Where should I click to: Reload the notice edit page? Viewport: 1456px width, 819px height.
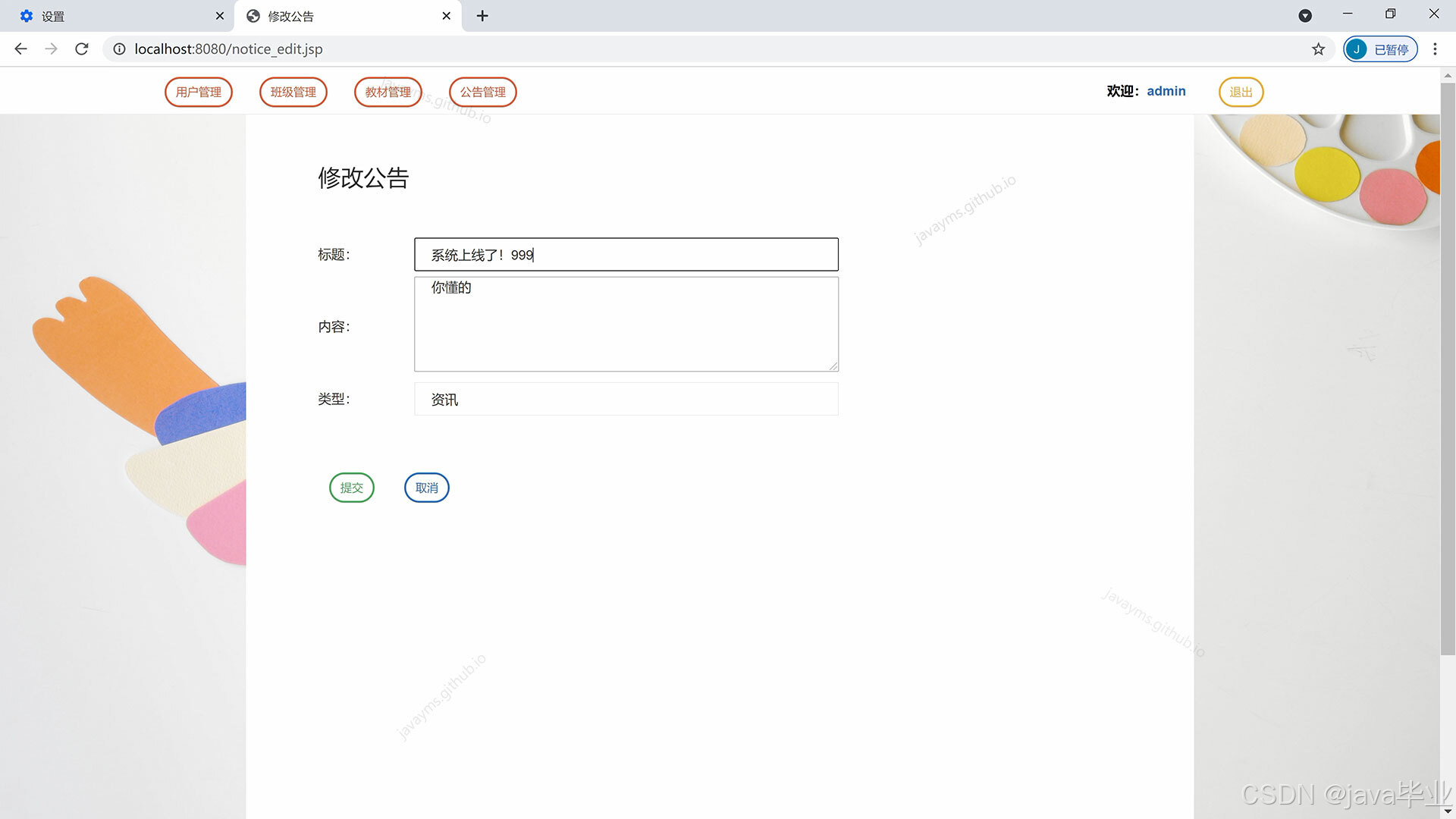coord(82,49)
